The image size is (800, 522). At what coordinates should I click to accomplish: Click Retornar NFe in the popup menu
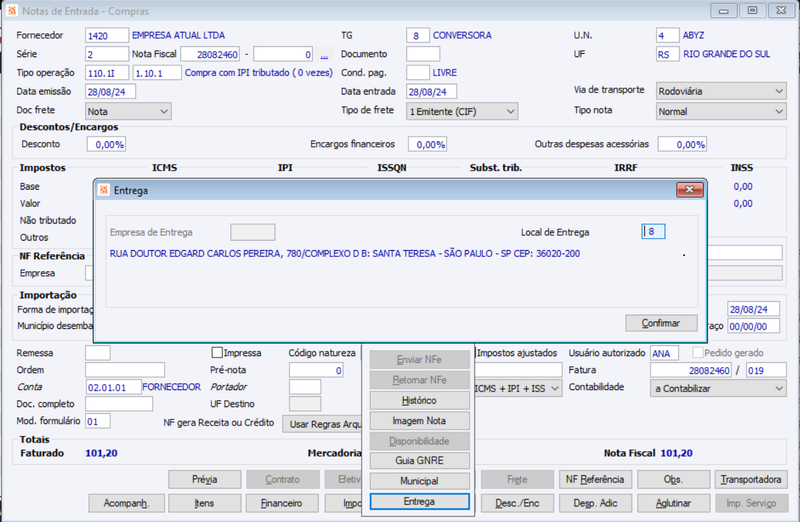click(x=419, y=380)
